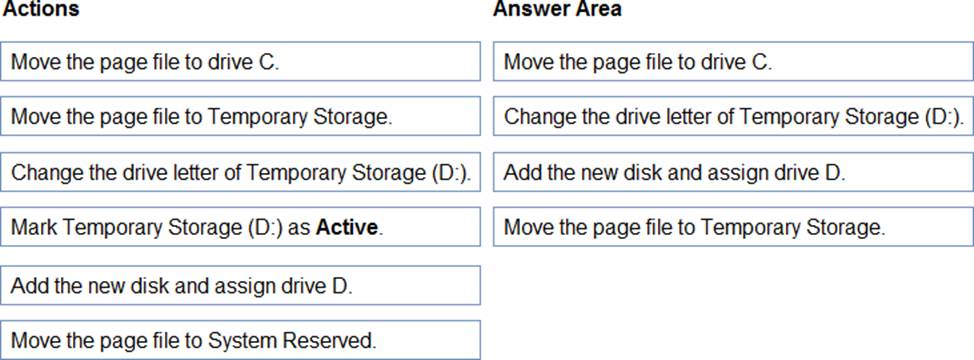
Task: Click the words 'System Reserved' in the last action
Action: pyautogui.click(x=291, y=341)
